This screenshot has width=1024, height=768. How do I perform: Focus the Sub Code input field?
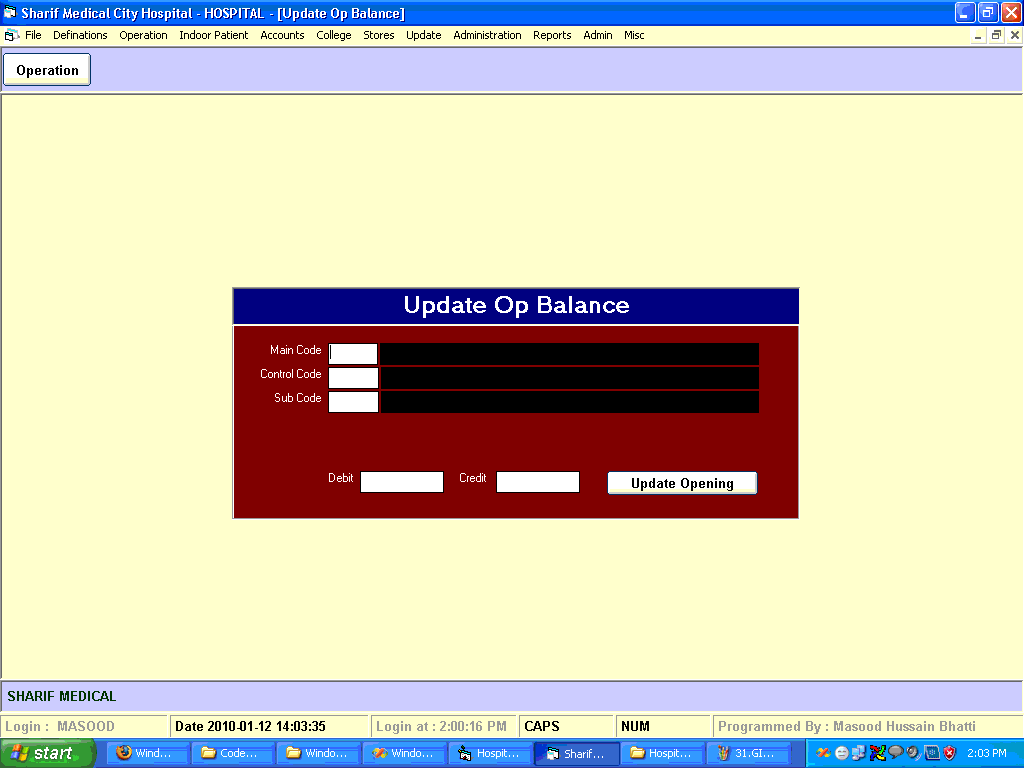click(353, 402)
